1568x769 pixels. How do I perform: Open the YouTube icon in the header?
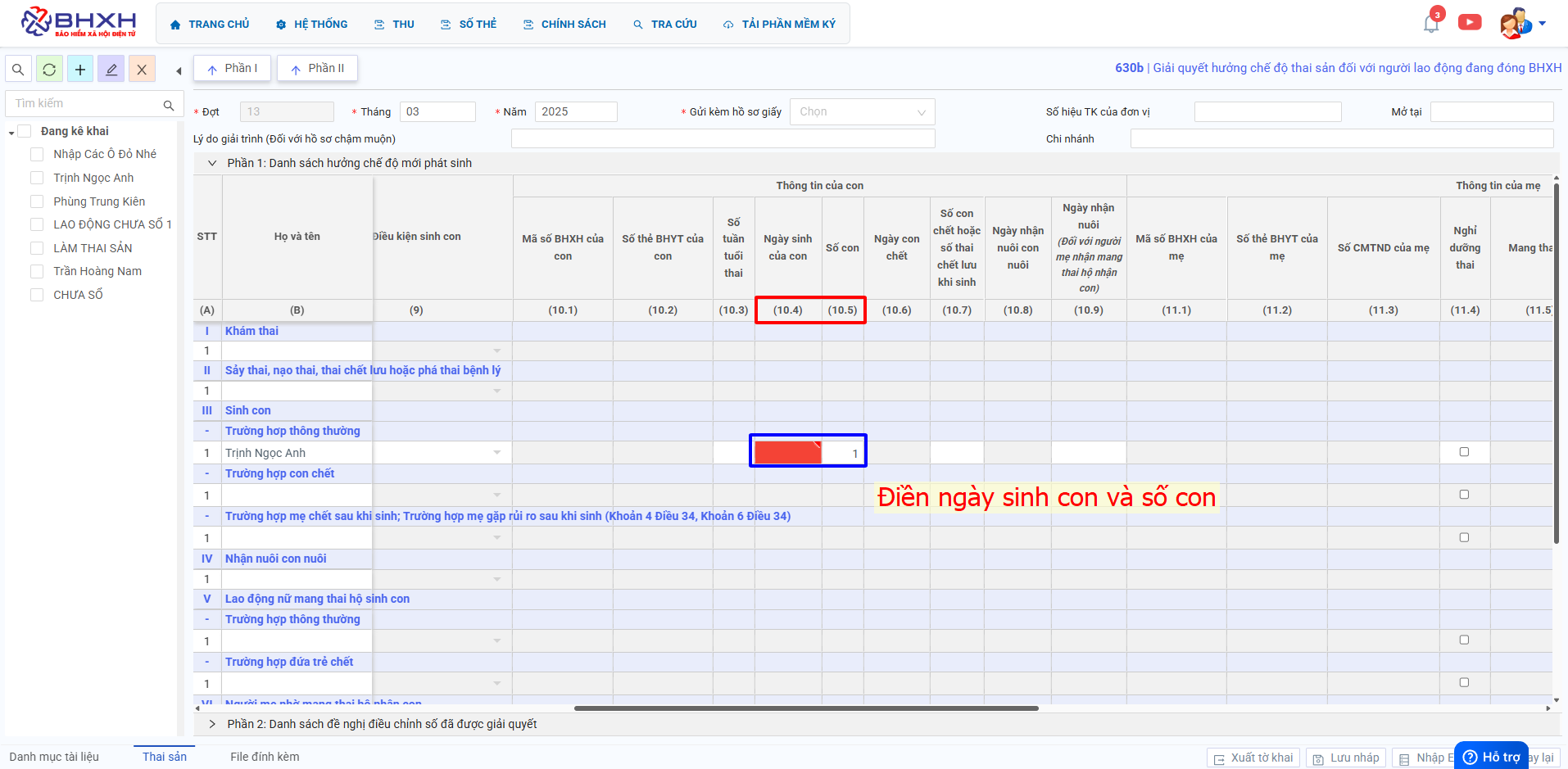click(1470, 22)
